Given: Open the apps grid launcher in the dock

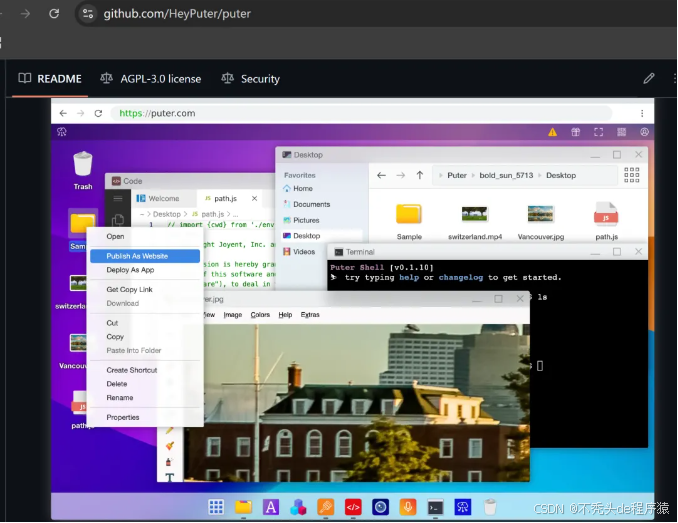Looking at the screenshot, I should [x=216, y=507].
